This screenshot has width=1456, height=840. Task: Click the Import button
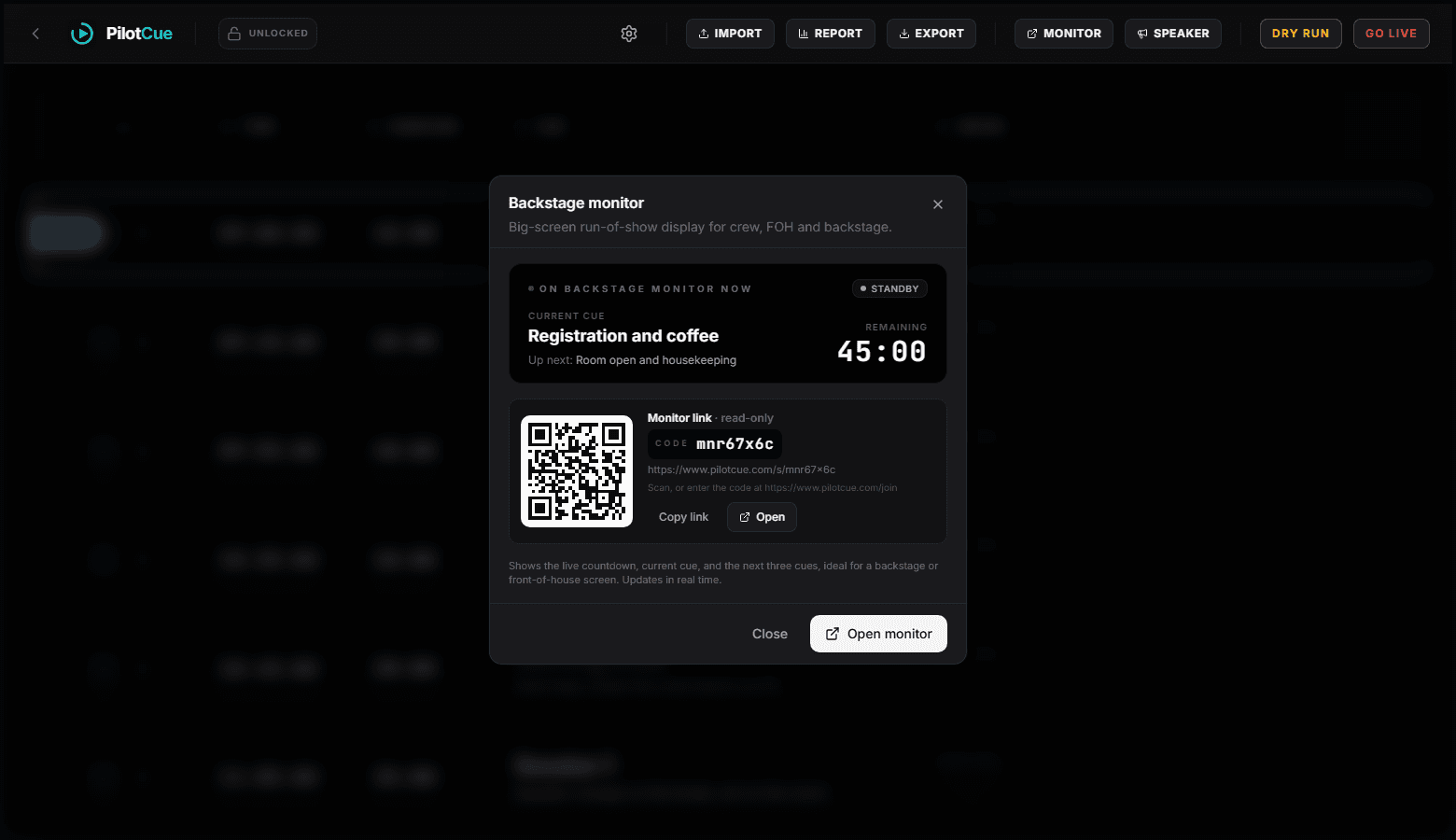pos(730,34)
